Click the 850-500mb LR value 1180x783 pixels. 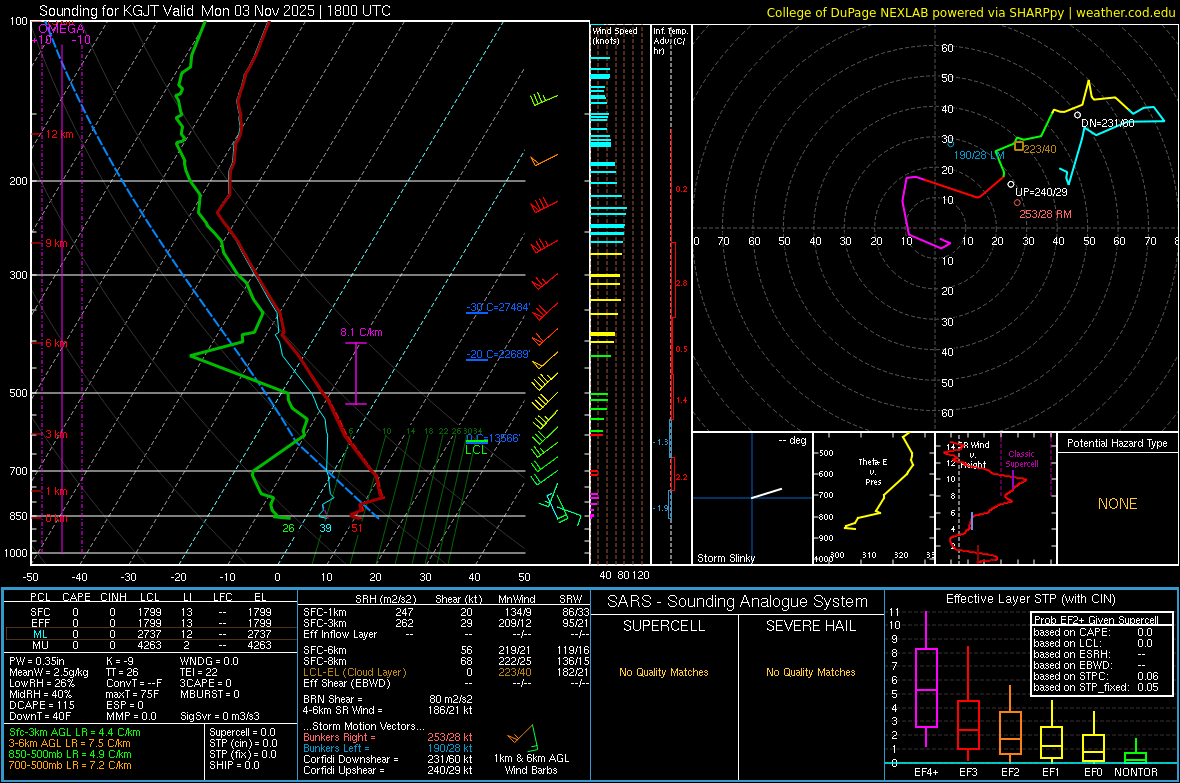coord(70,754)
